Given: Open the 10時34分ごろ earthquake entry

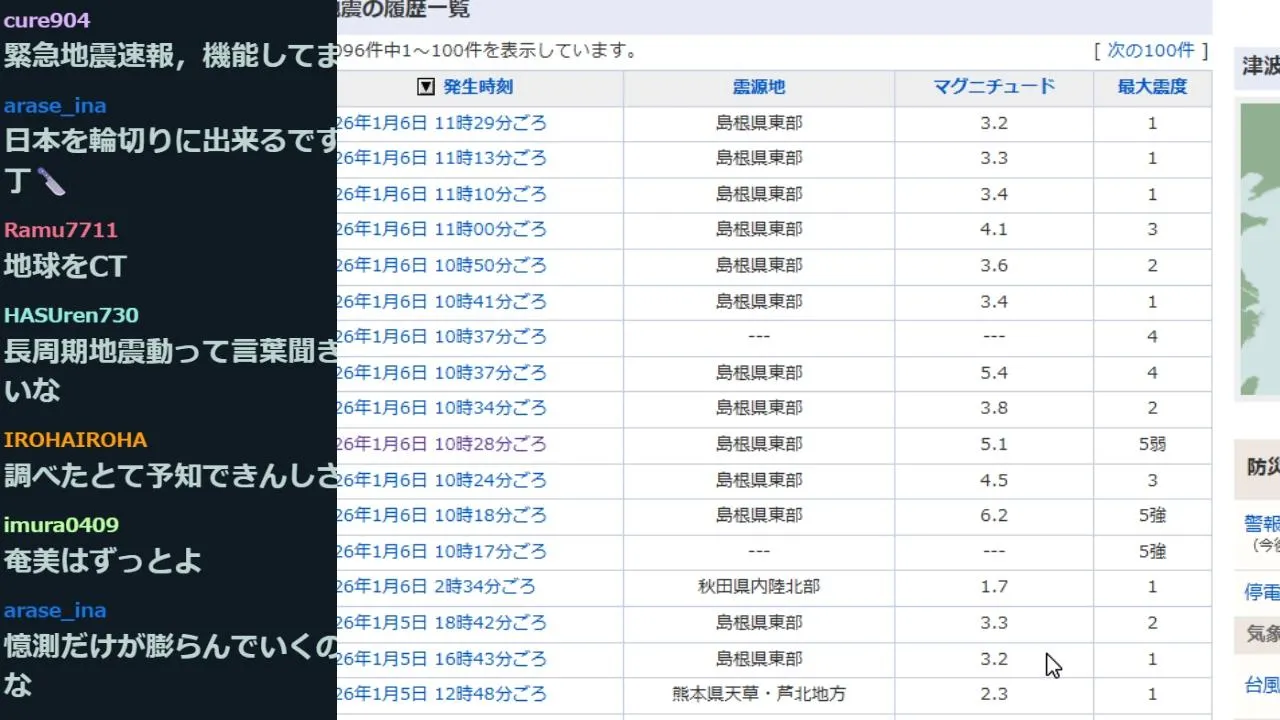Looking at the screenshot, I should 442,408.
